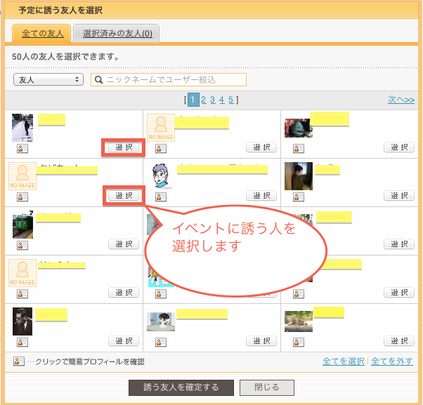Click 選択 for the animals-on-grass friend
The width and height of the screenshot is (423, 405).
click(399, 341)
